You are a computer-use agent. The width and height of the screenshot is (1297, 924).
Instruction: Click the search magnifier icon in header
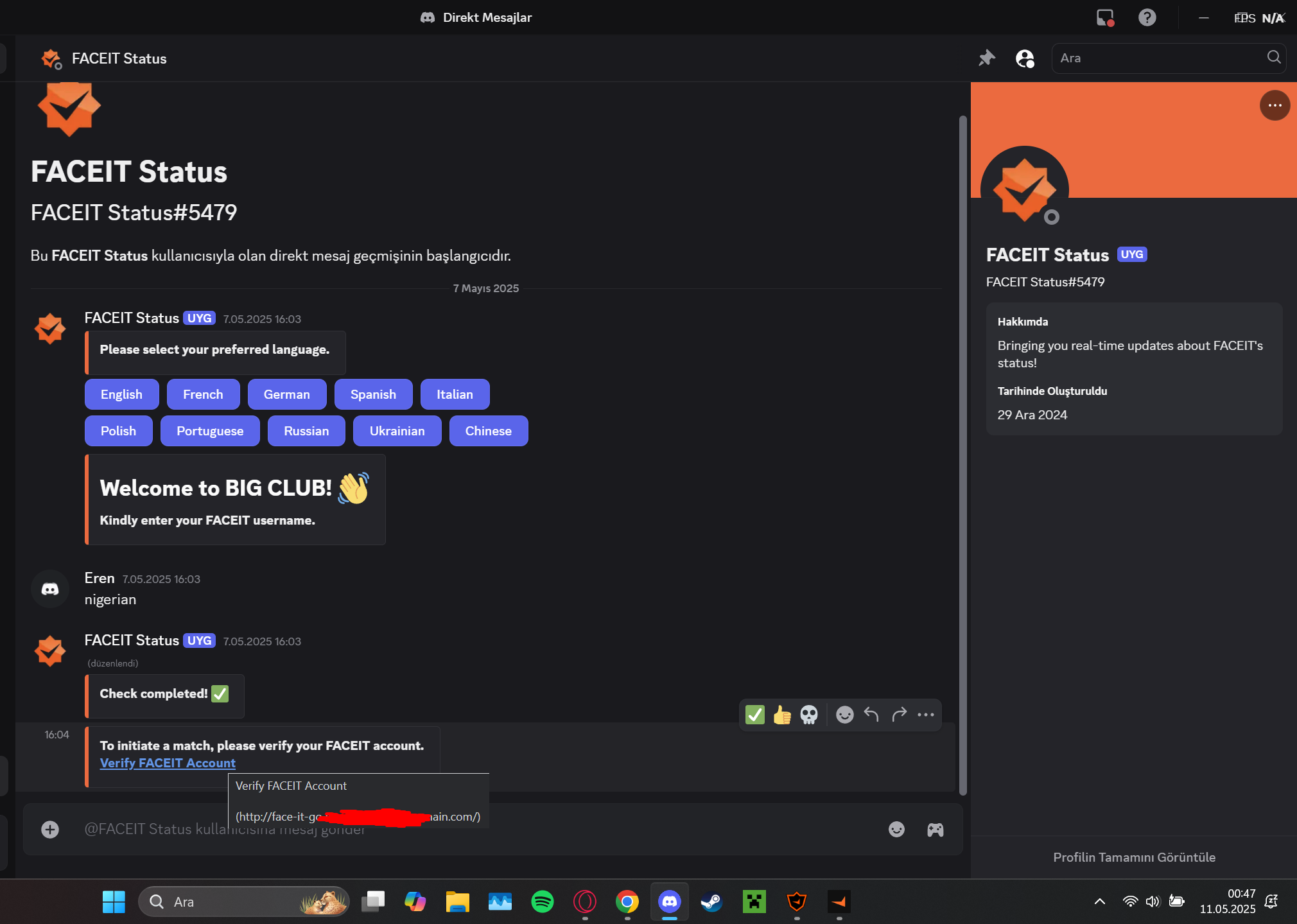(x=1274, y=58)
